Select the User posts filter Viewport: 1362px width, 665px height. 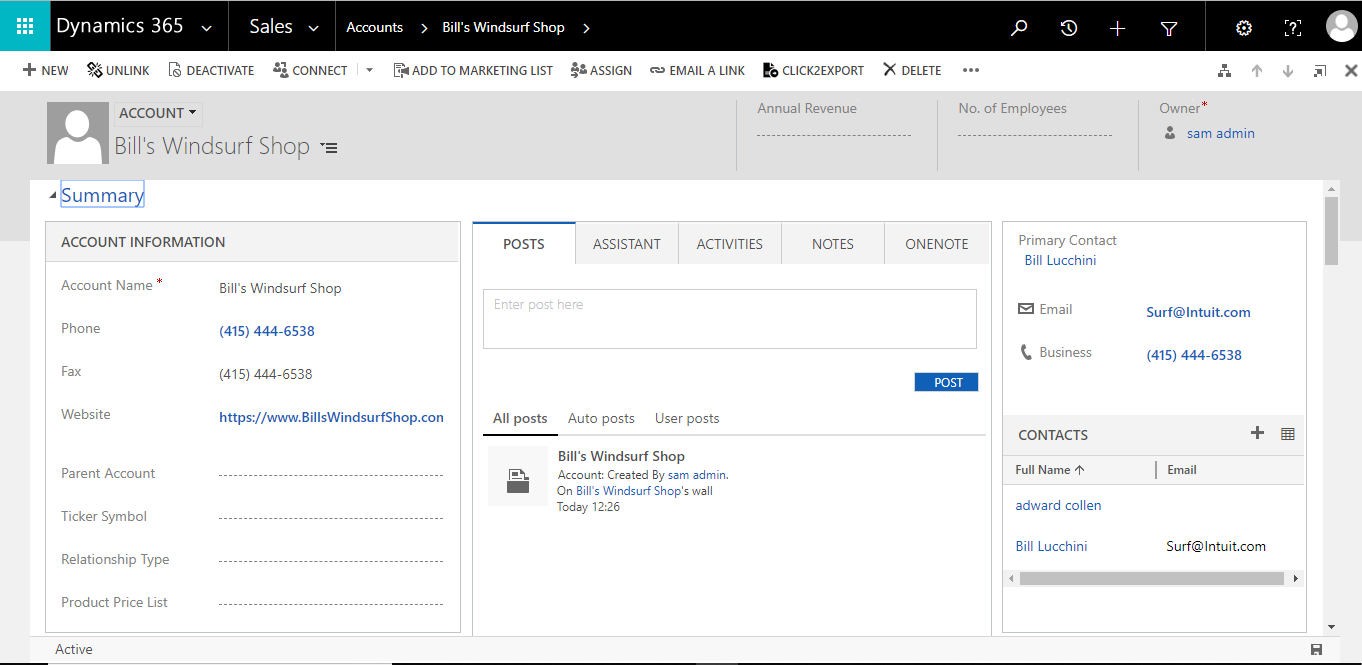[x=687, y=418]
